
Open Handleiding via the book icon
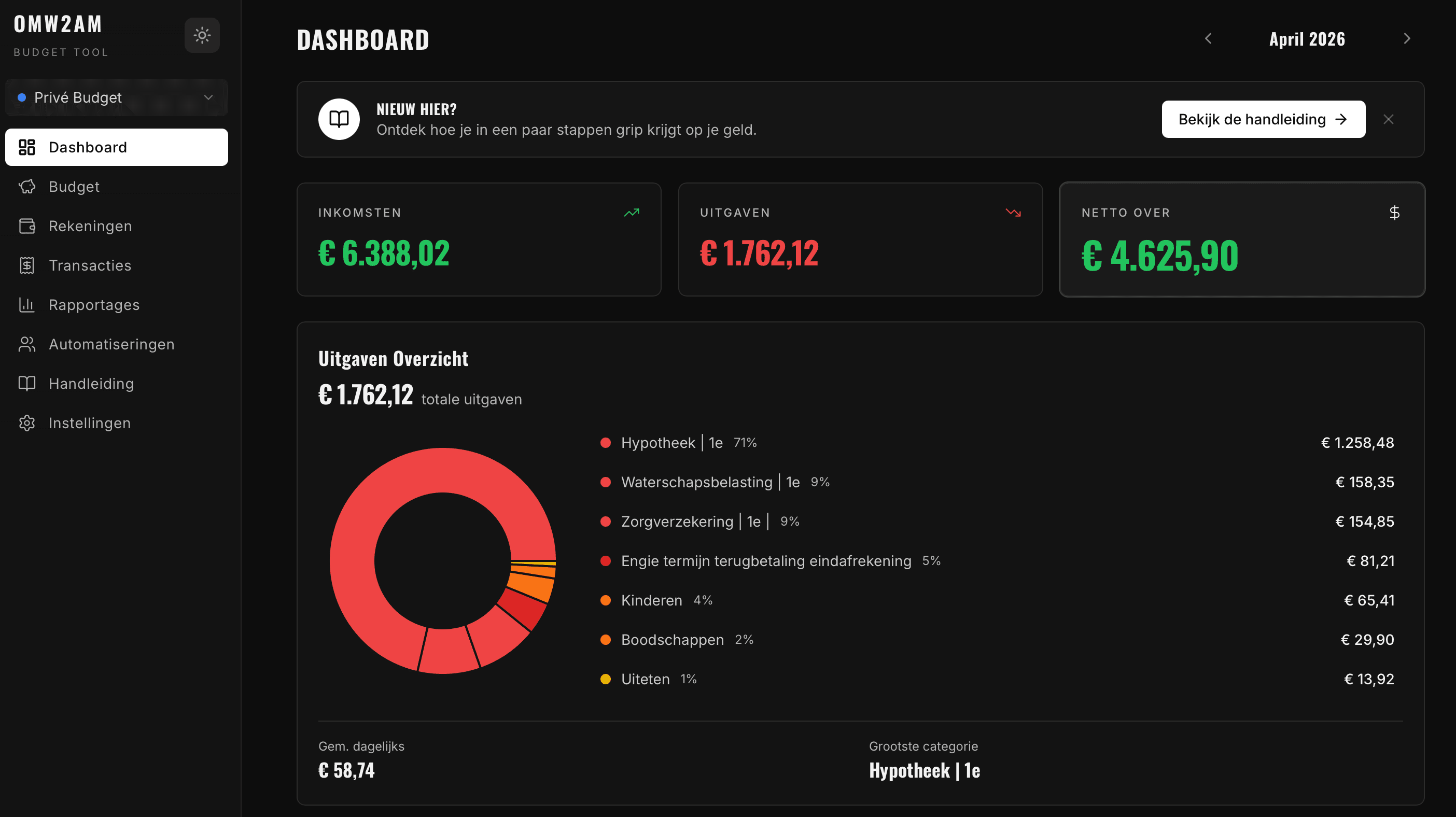[x=26, y=384]
